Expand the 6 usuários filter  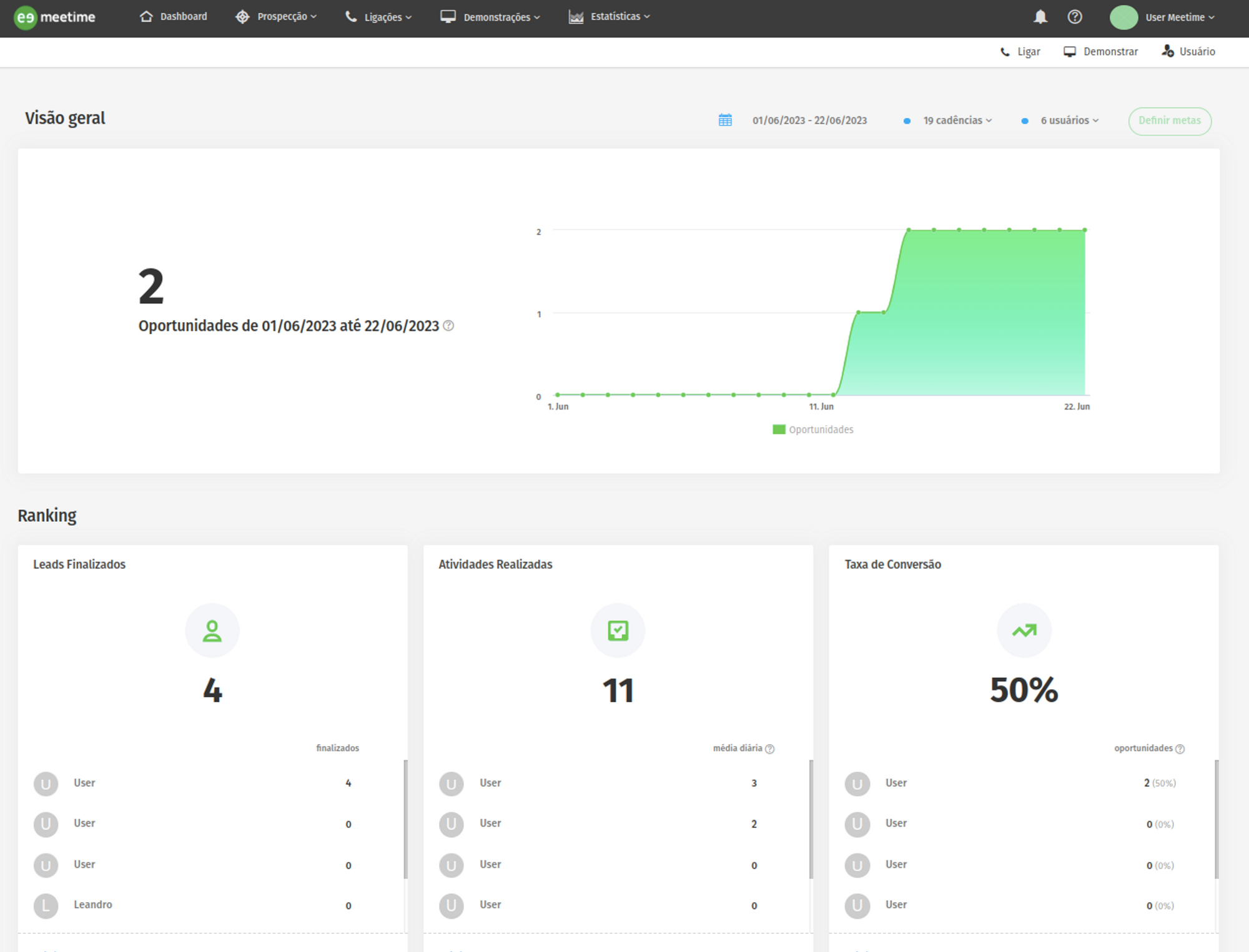click(1069, 120)
